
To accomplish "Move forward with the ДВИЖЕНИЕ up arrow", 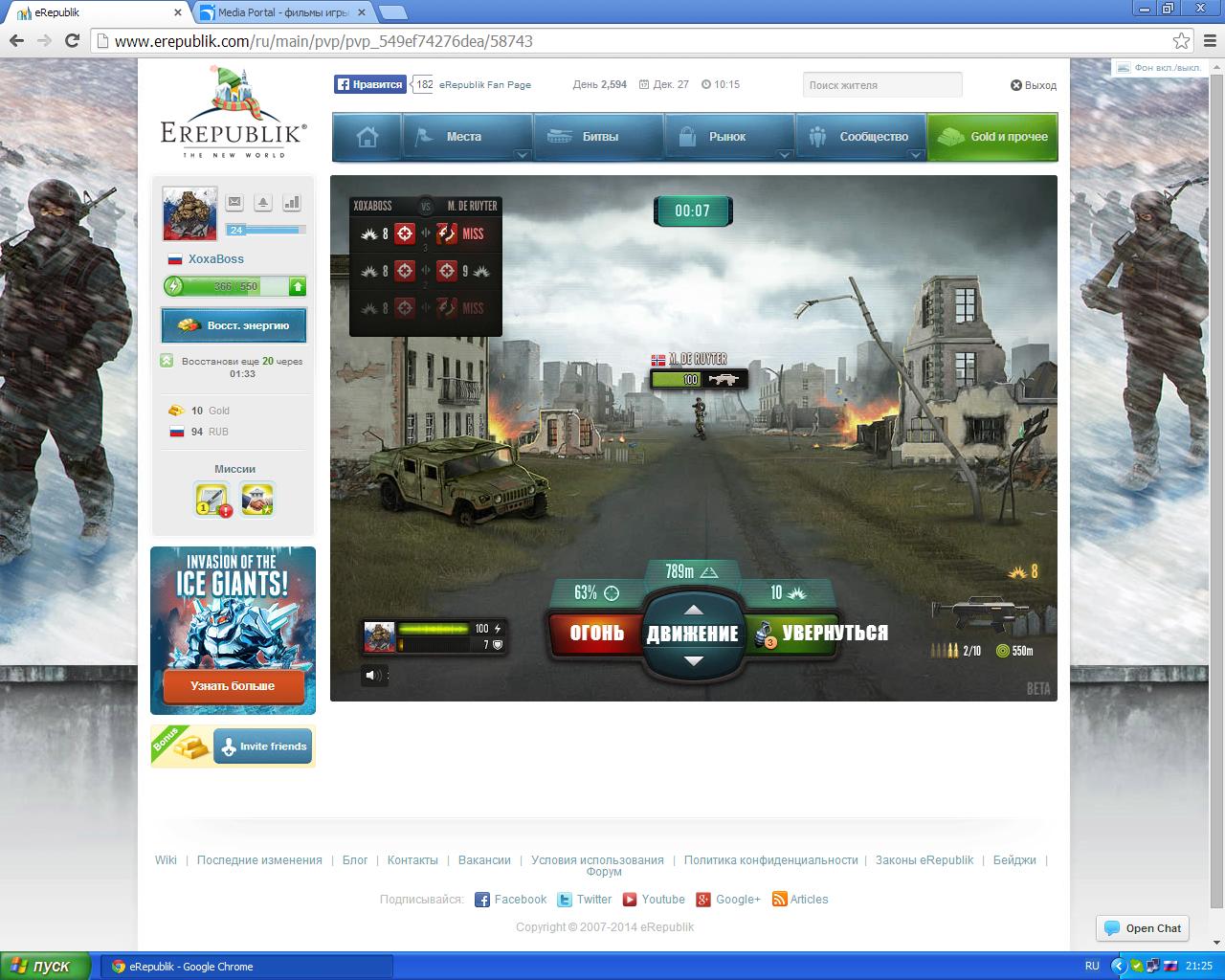I will [x=694, y=610].
